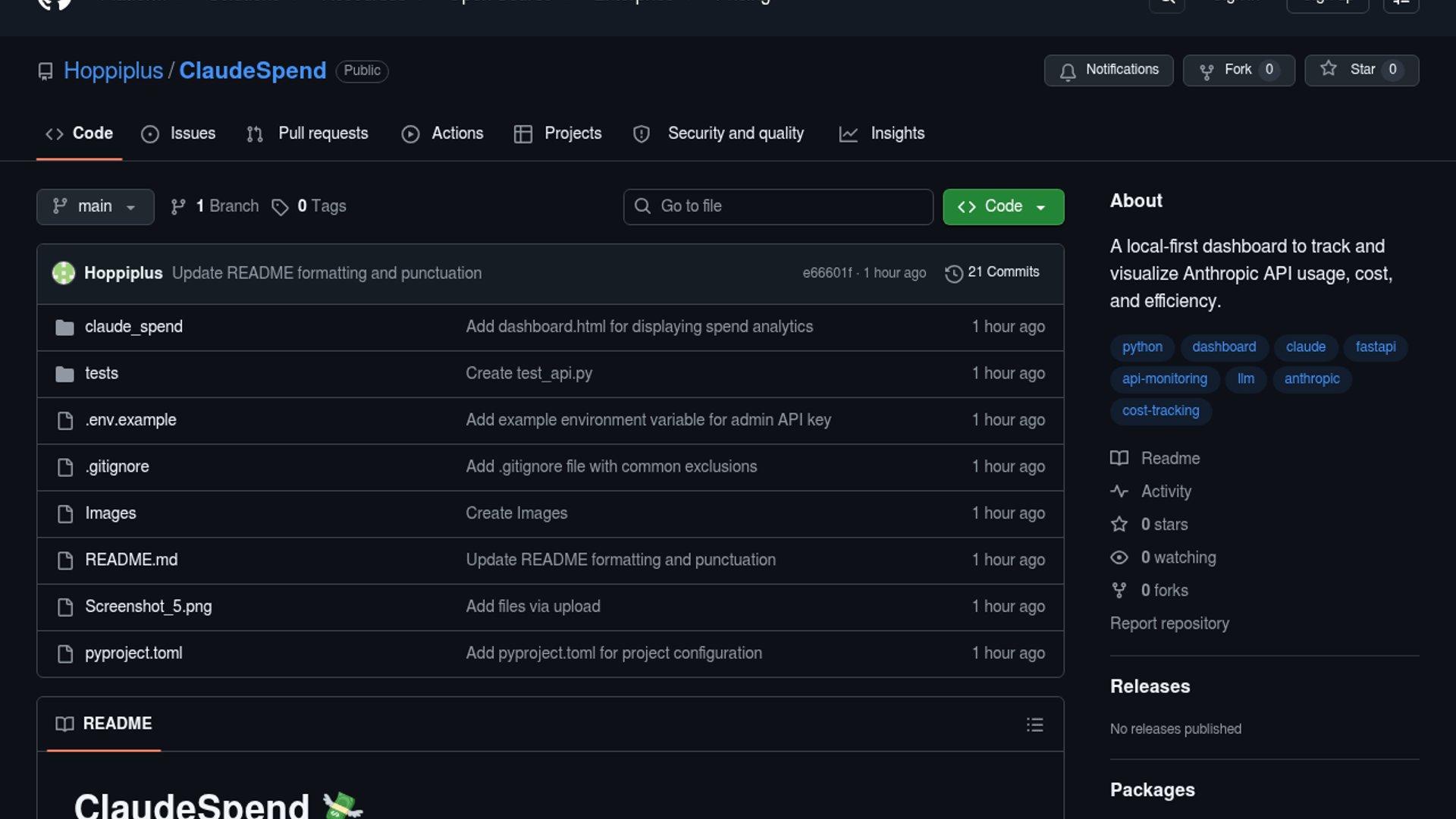Click the fastapi topic tag
Viewport: 1456px width, 819px height.
click(x=1375, y=347)
